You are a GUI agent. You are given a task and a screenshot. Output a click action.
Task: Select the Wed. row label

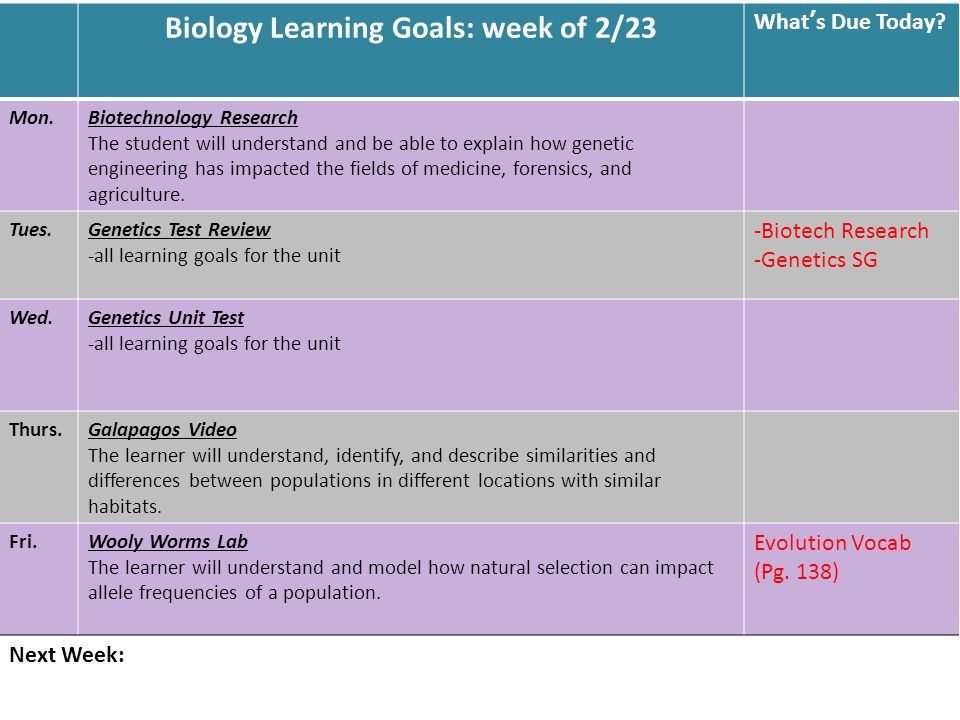pyautogui.click(x=31, y=318)
